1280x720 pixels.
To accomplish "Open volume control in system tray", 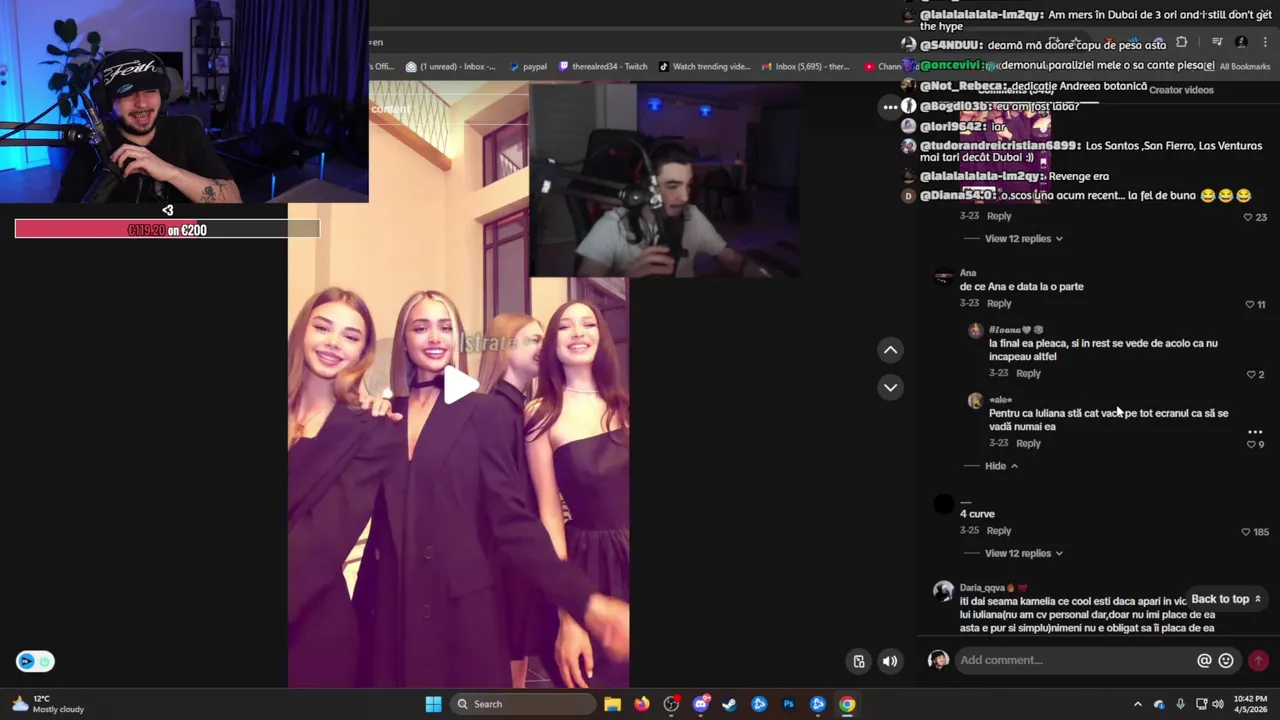I will [1218, 704].
